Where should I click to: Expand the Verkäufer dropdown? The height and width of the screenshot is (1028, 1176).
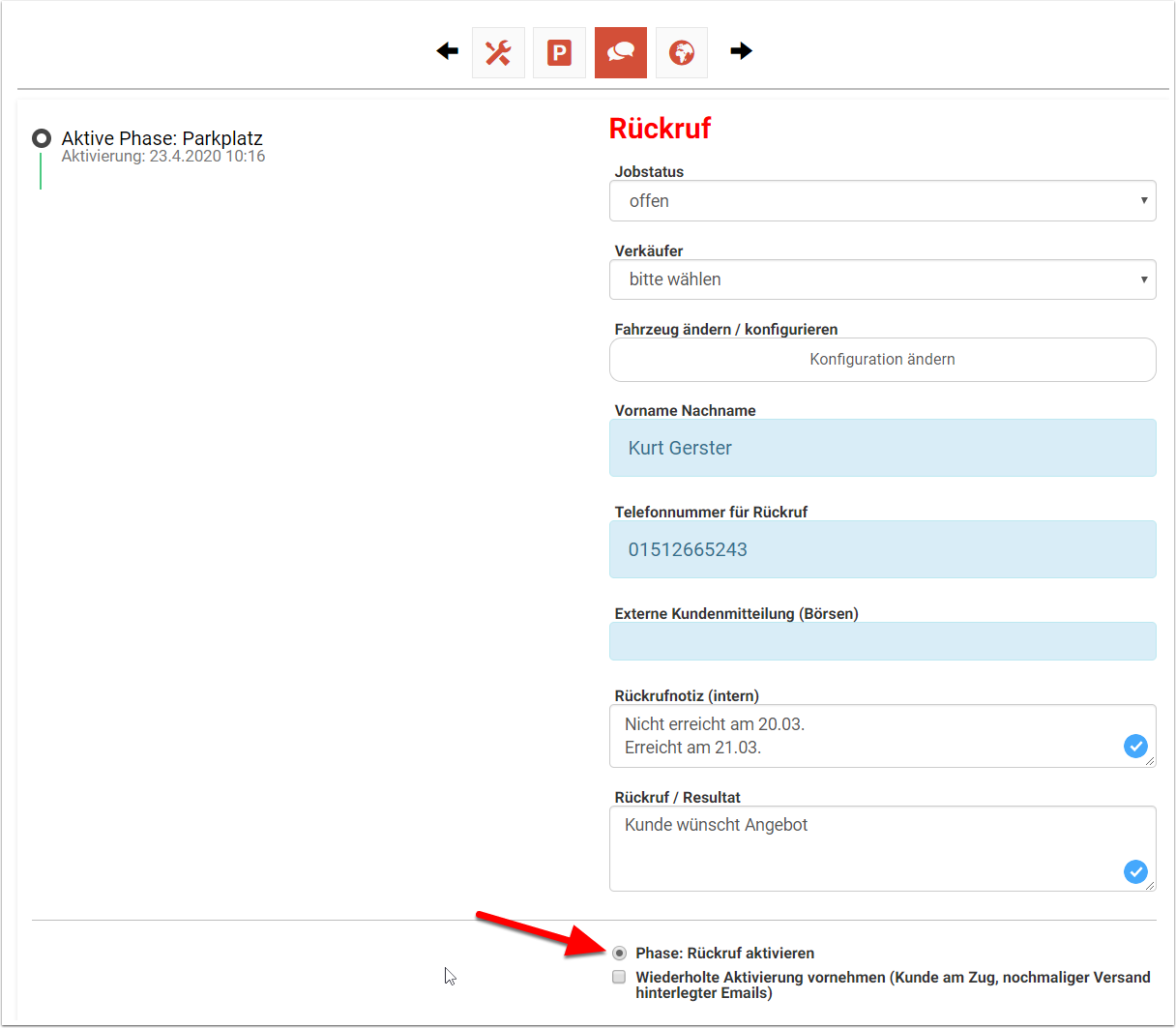(882, 279)
